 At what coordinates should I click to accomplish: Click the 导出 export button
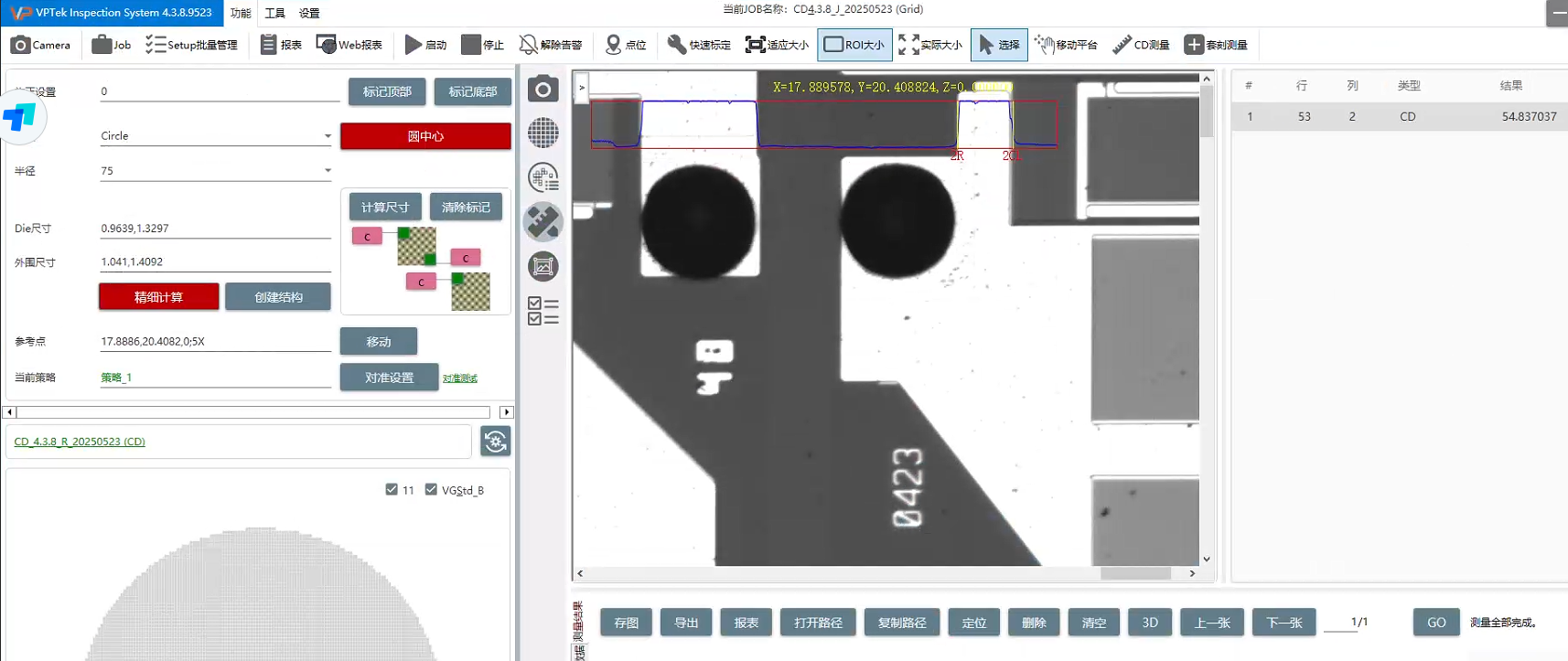(x=686, y=623)
